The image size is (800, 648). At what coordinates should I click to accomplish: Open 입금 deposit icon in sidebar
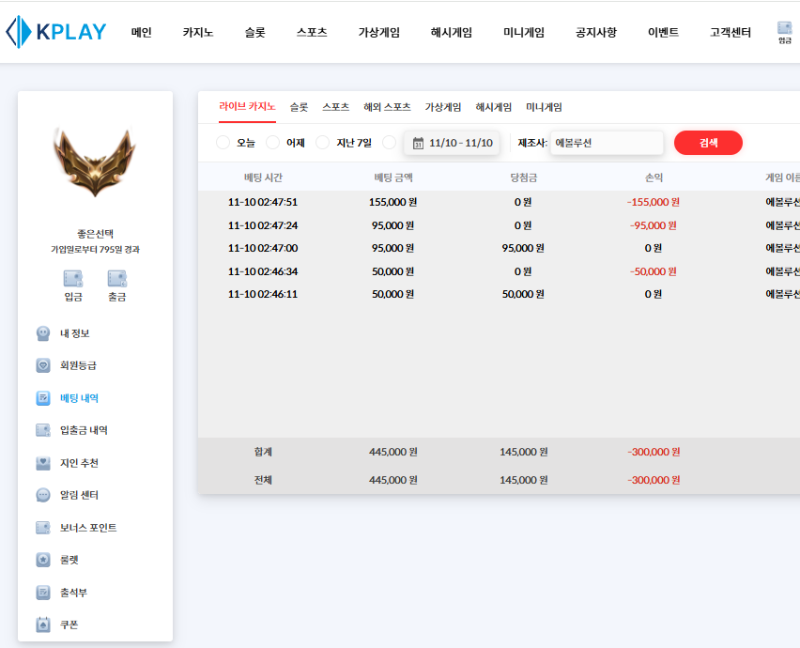coord(73,279)
